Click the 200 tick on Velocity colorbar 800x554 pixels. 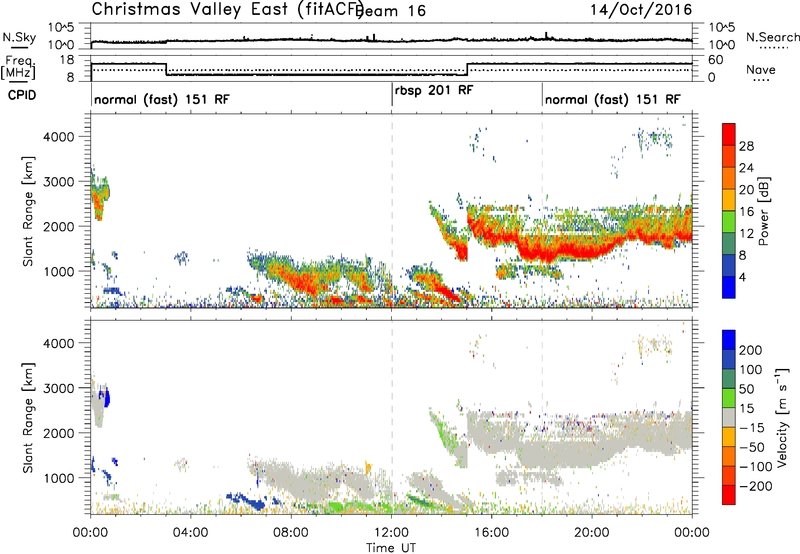point(751,350)
